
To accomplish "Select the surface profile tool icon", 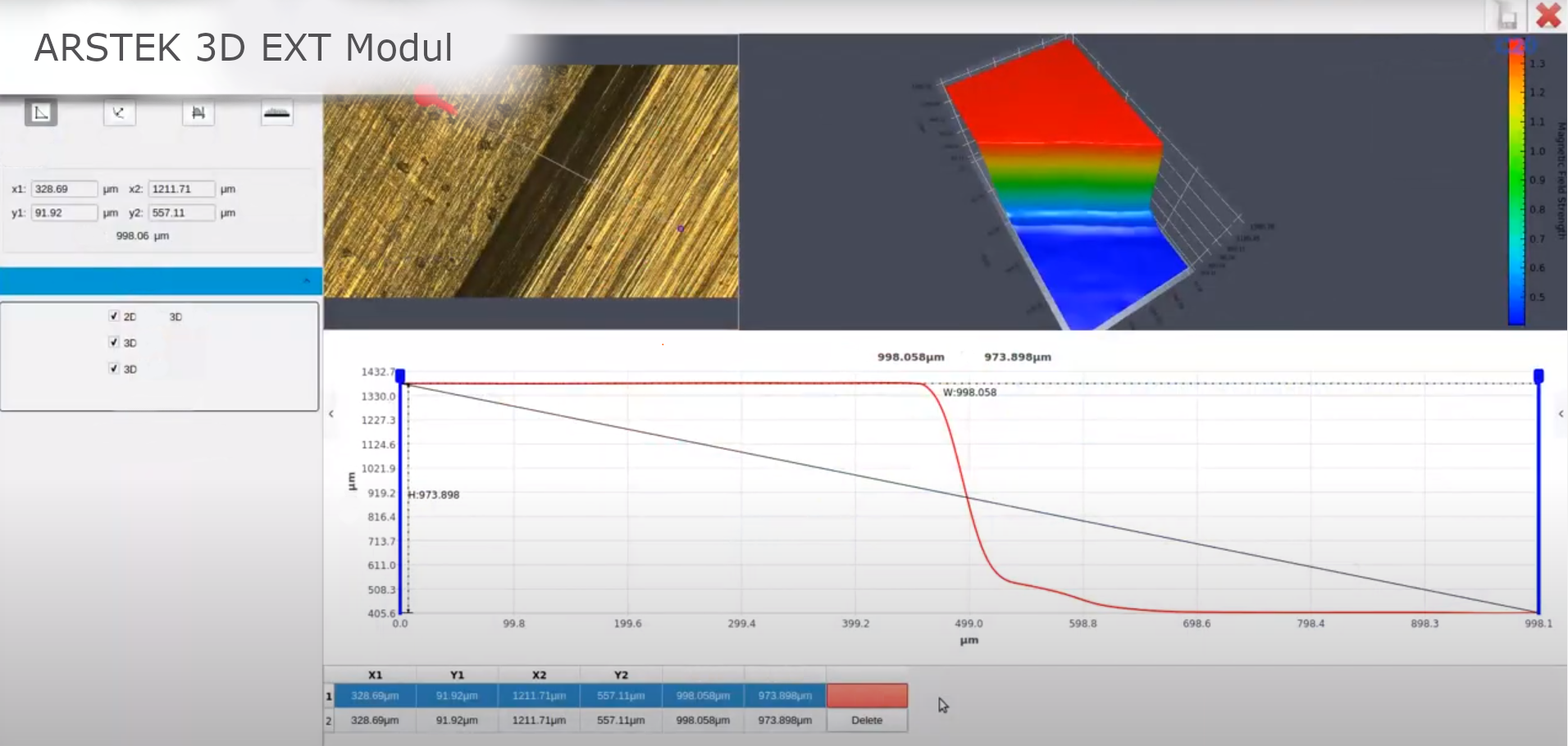I will [x=277, y=112].
